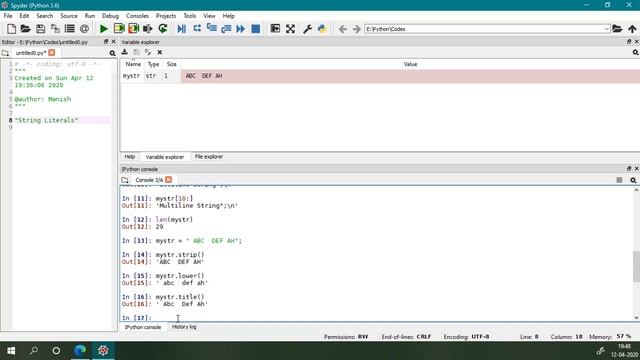Continue execution until next breakpoint
Screen dimensions: 640x360
click(241, 29)
